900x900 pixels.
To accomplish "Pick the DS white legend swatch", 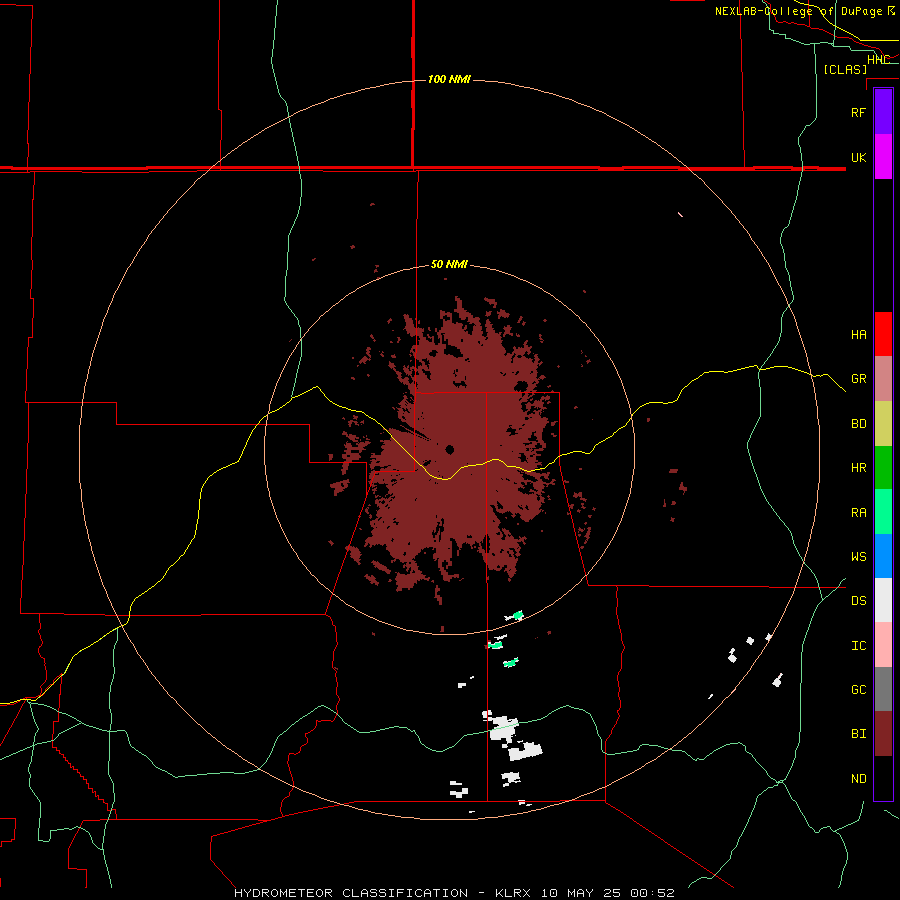I will [x=883, y=600].
